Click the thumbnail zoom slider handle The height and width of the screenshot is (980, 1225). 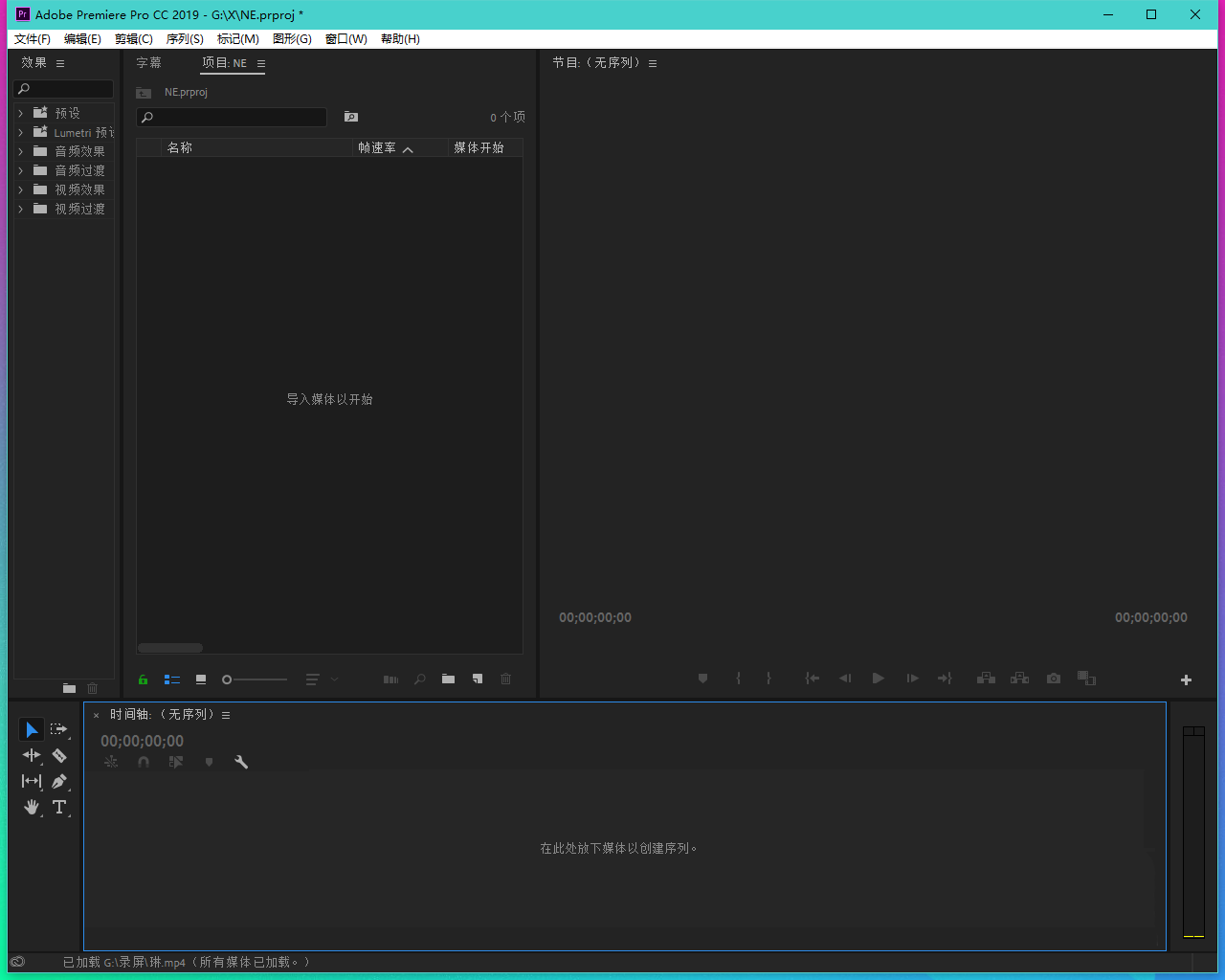[x=227, y=679]
